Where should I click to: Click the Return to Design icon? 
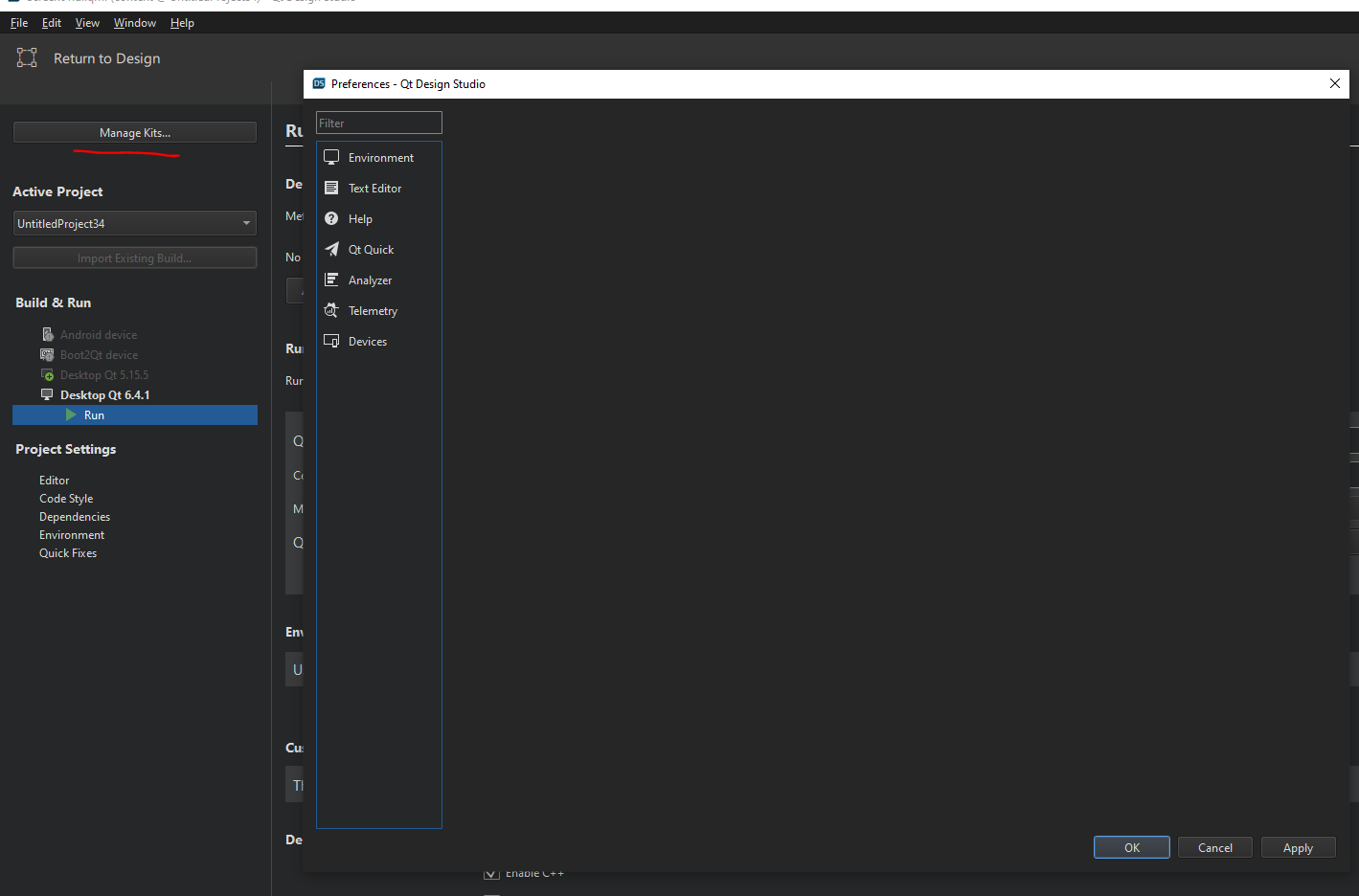(27, 58)
